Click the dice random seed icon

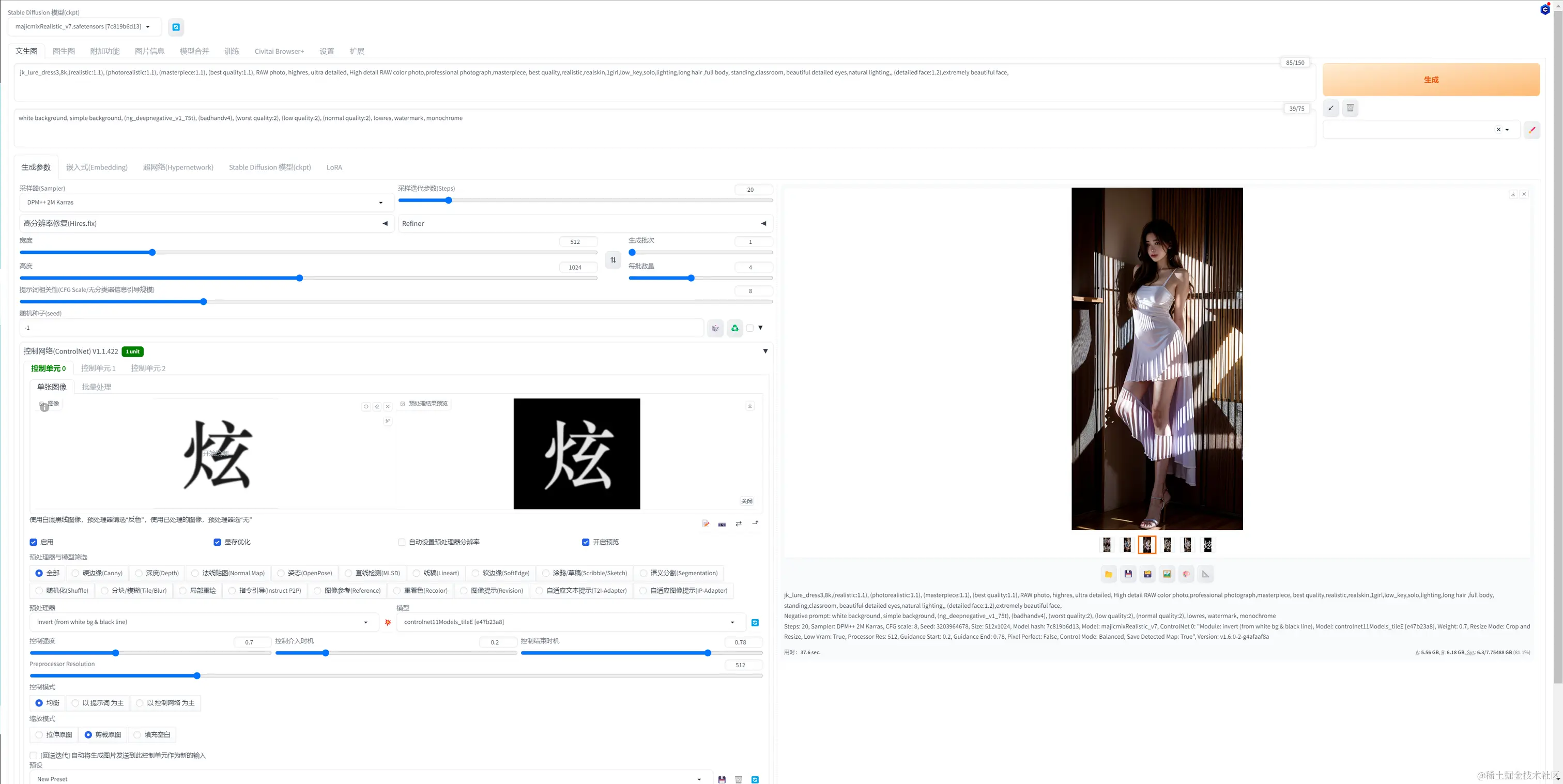[x=715, y=328]
